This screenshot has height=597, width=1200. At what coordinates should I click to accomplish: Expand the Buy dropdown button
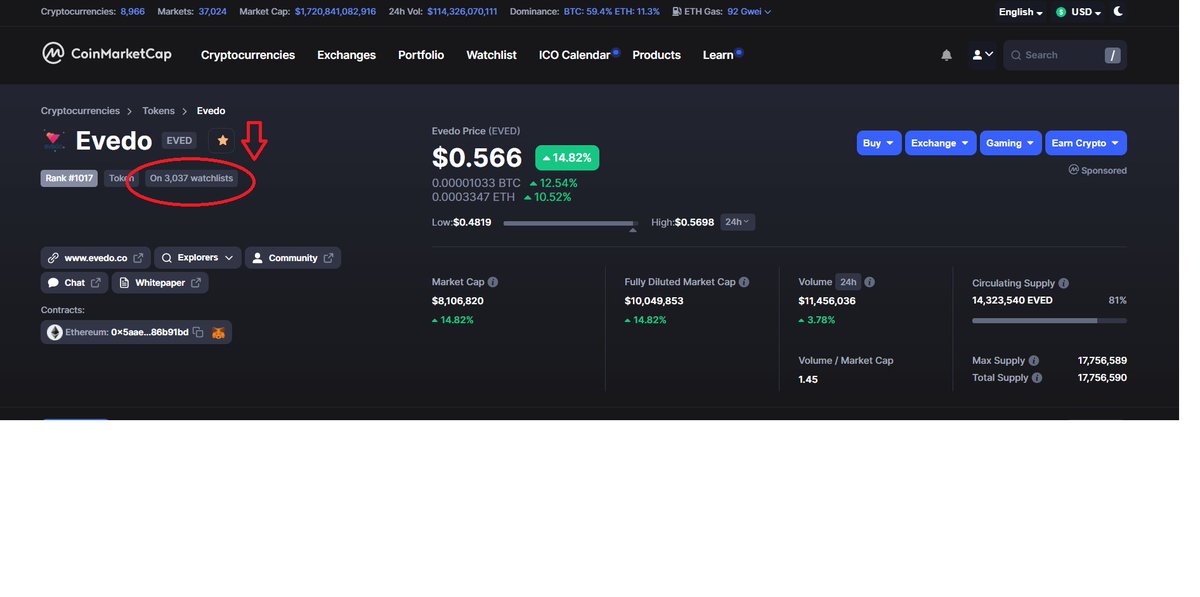879,143
